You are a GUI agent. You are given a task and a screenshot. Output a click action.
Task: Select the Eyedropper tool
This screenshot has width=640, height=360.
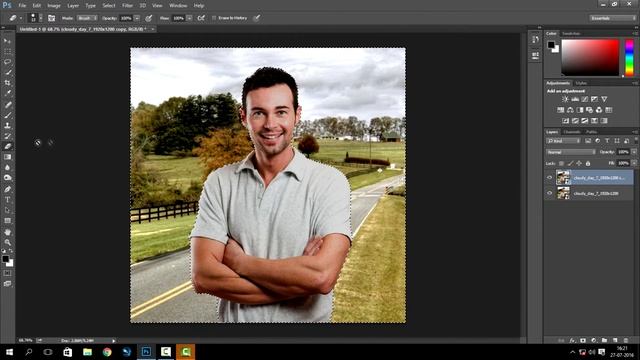(x=7, y=93)
